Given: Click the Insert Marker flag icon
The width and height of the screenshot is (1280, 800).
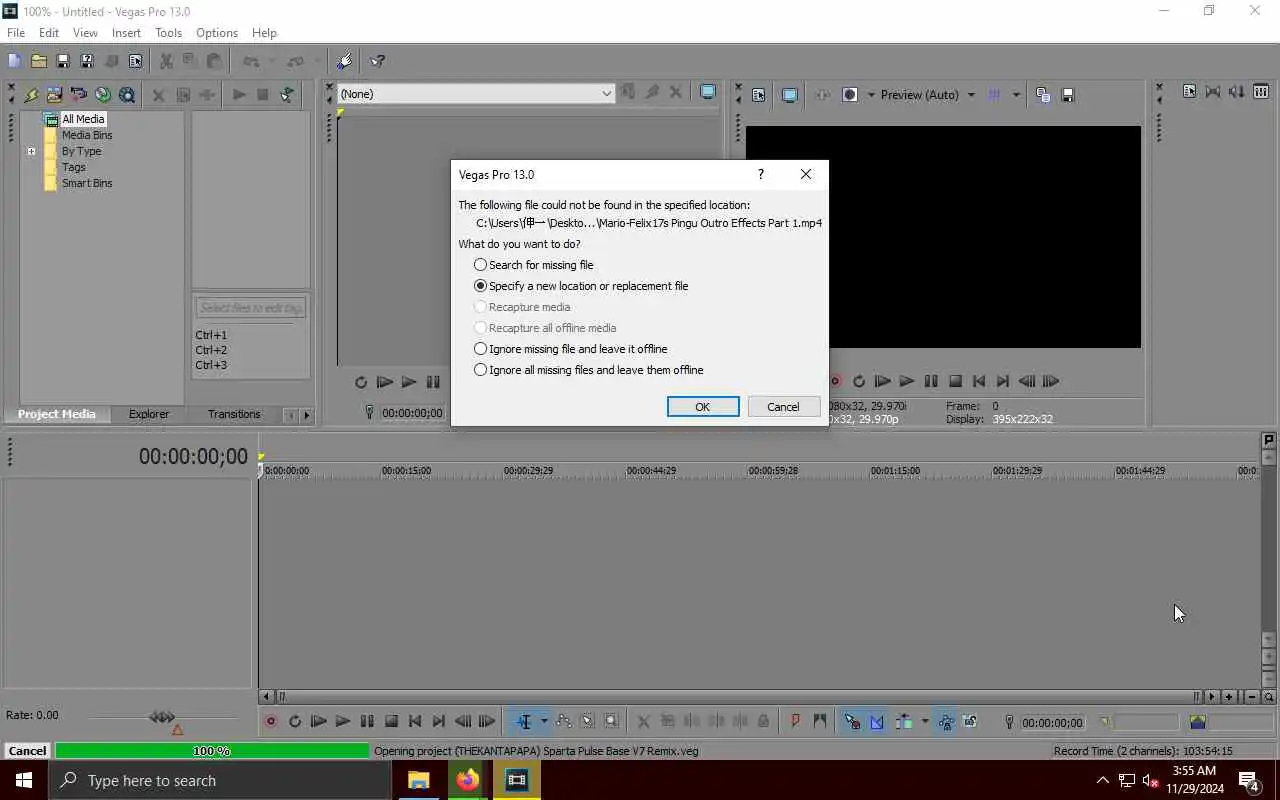Looking at the screenshot, I should 796,721.
